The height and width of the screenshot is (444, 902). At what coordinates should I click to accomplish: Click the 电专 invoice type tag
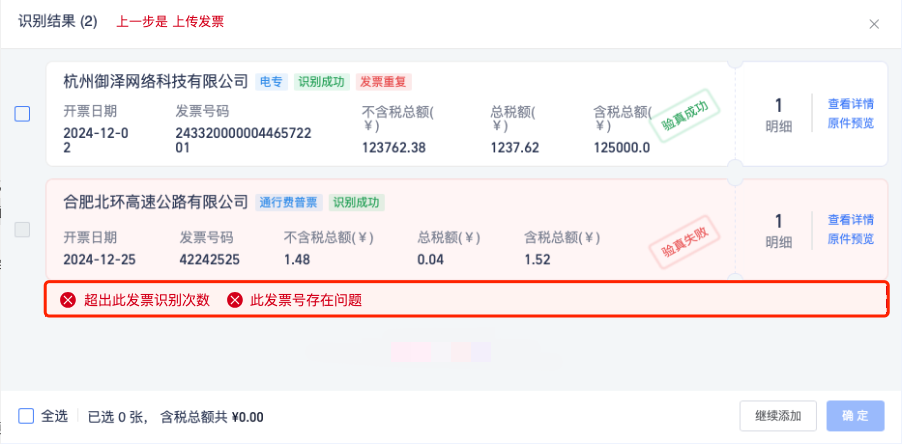[x=272, y=82]
